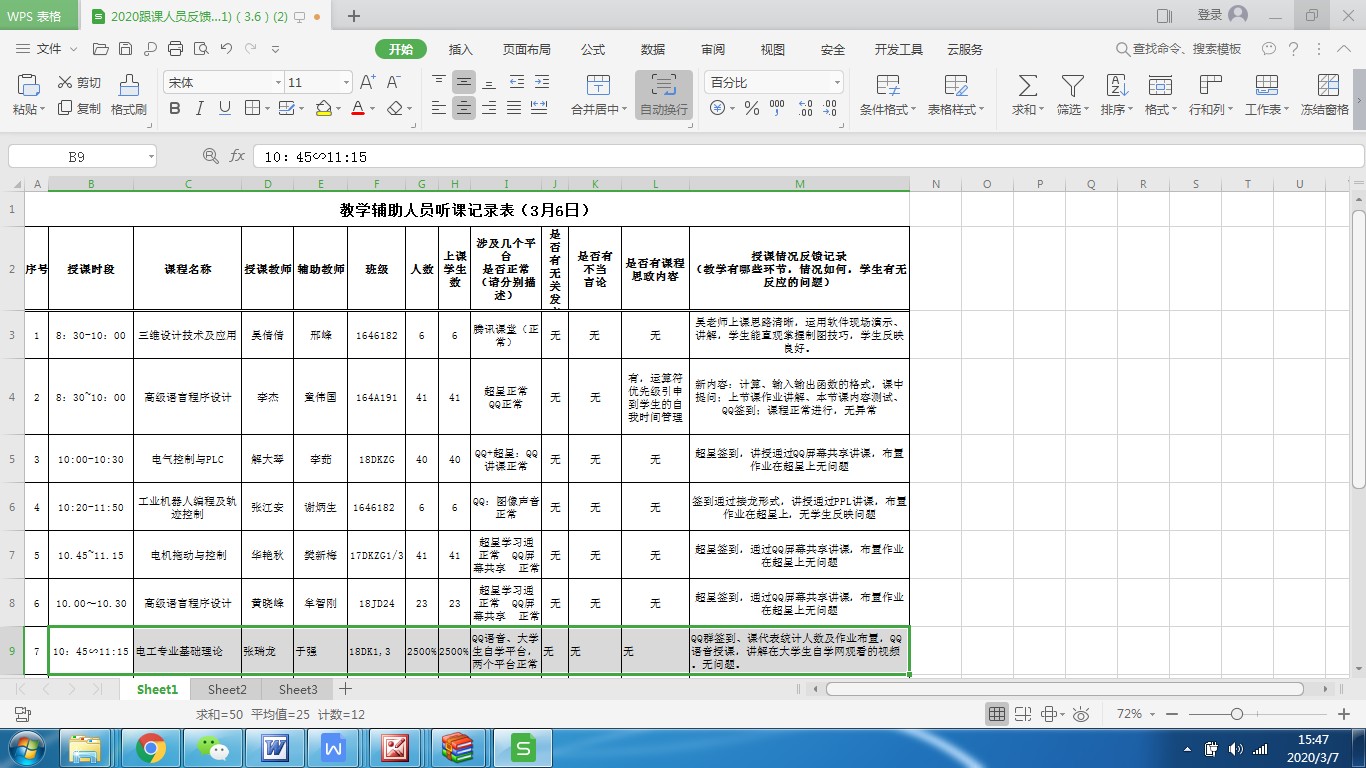Click the reading mode eye icon
Screen dimensions: 1366x768
click(1081, 714)
